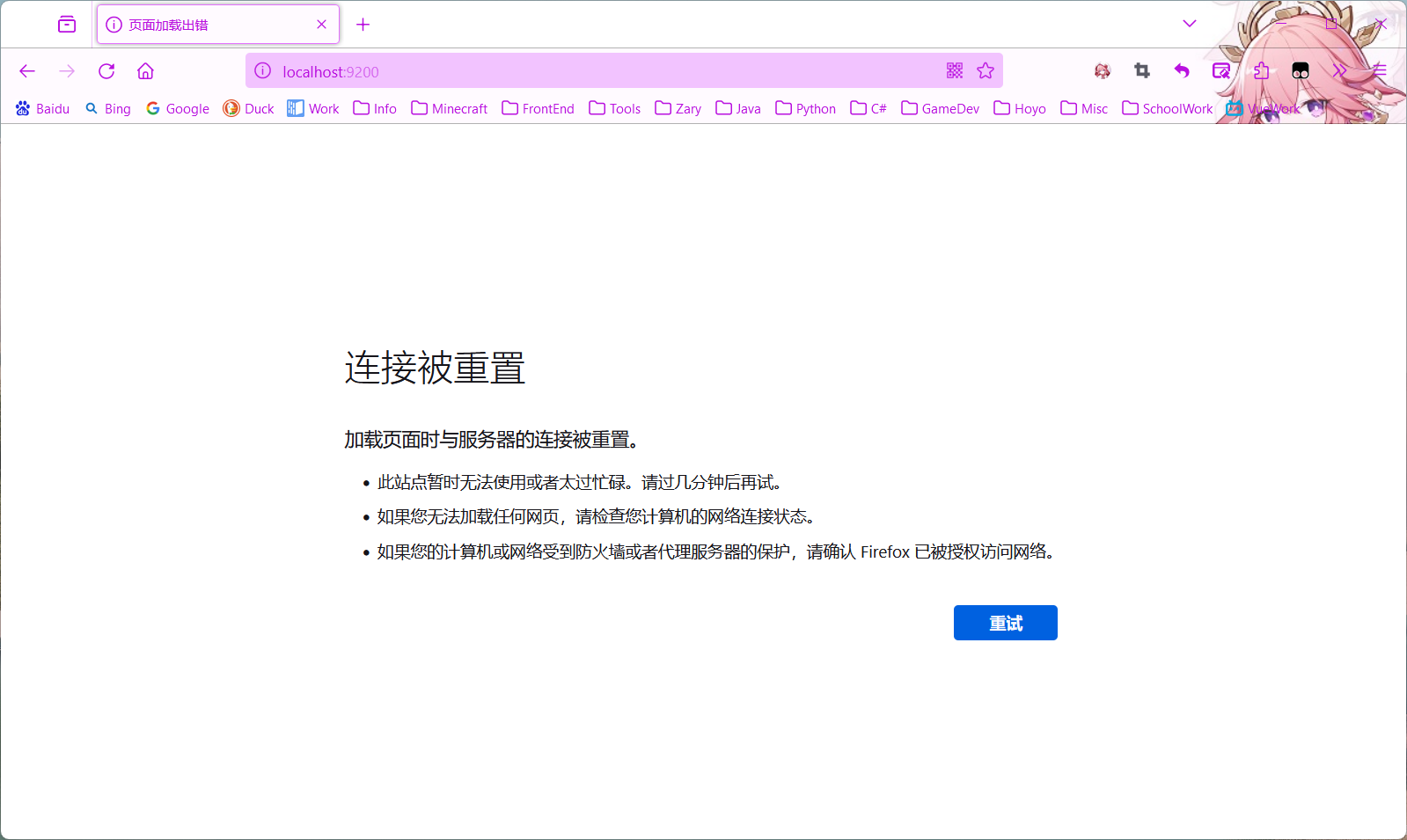Go back to previous page
Screen dimensions: 1407x840
tap(27, 71)
